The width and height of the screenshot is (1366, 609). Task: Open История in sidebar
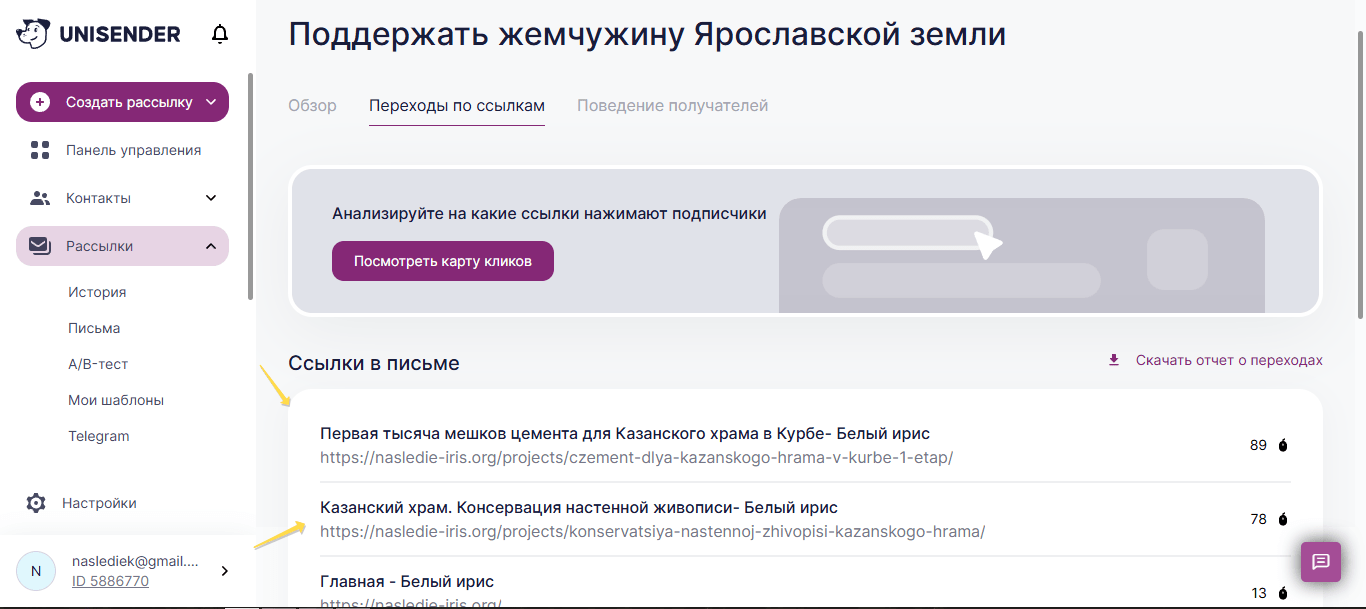coord(97,292)
